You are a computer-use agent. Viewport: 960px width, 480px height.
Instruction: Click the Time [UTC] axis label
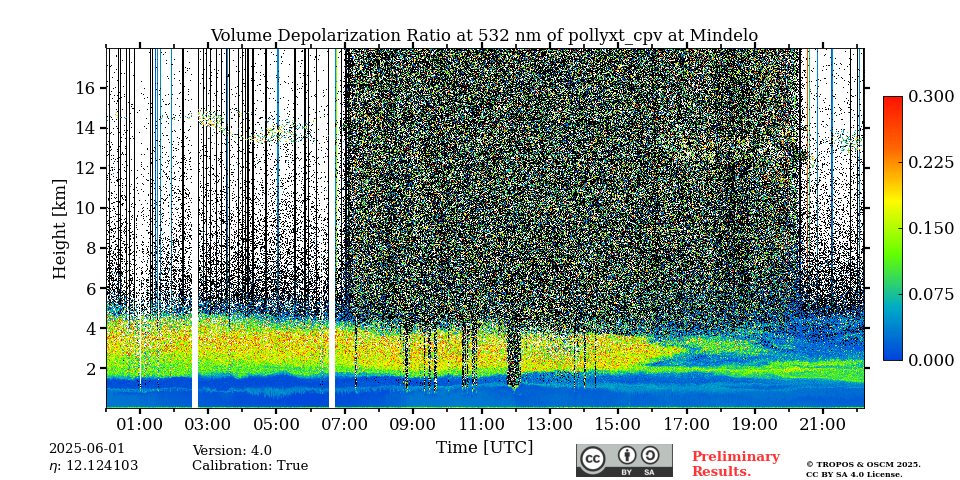[x=484, y=448]
